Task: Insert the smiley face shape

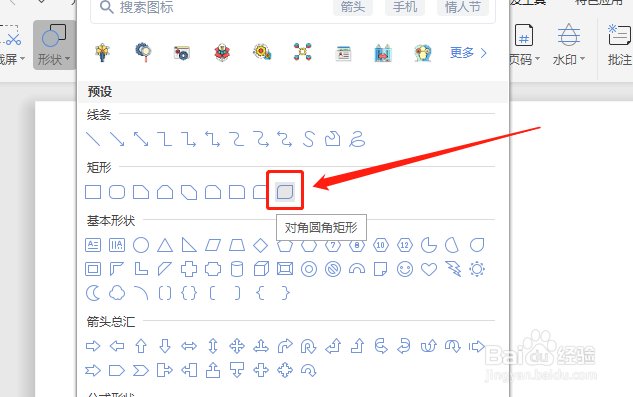Action: [405, 269]
